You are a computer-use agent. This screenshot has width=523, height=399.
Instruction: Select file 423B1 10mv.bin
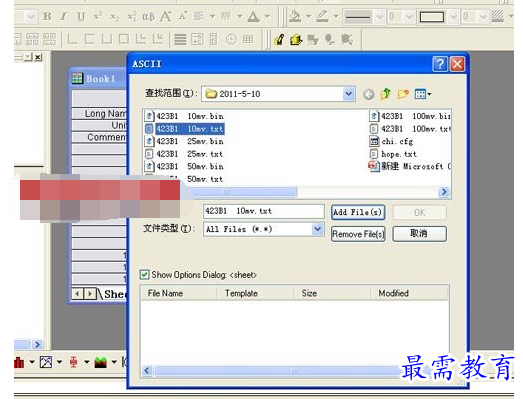click(184, 116)
